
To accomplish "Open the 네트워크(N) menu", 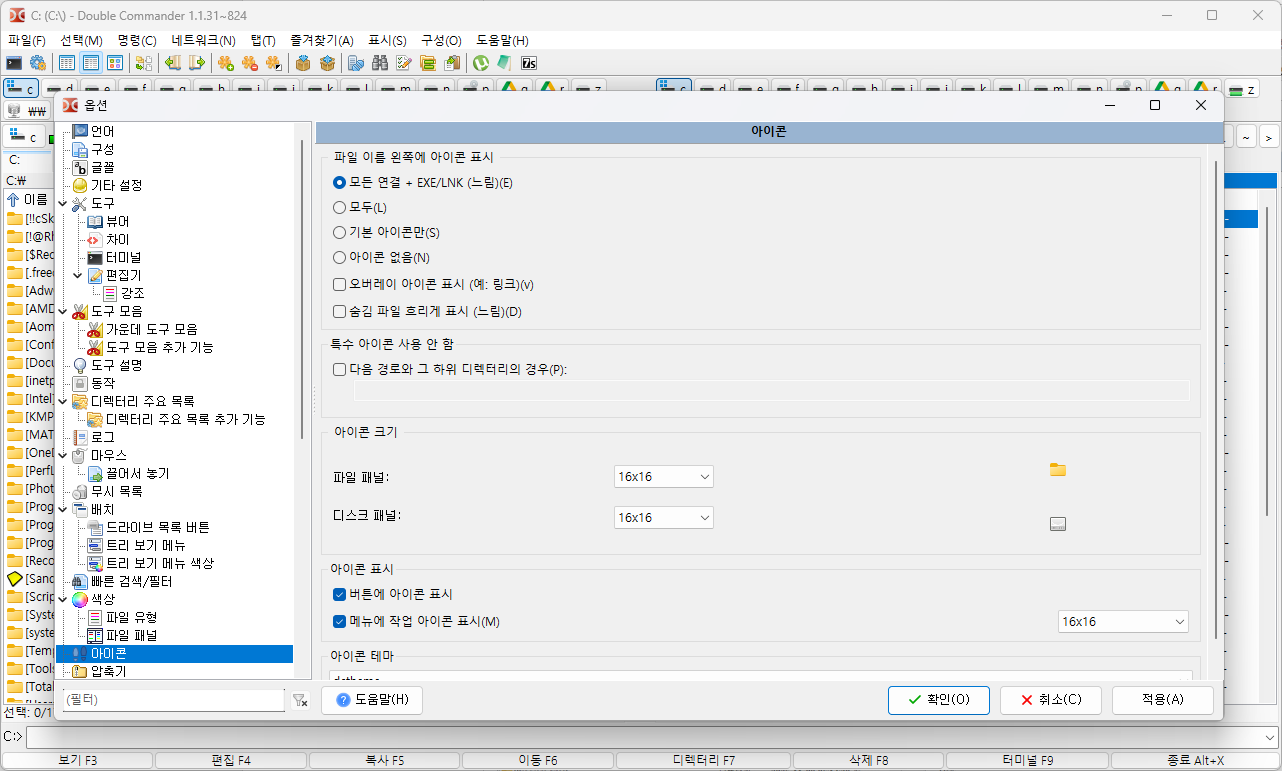I will tap(204, 40).
